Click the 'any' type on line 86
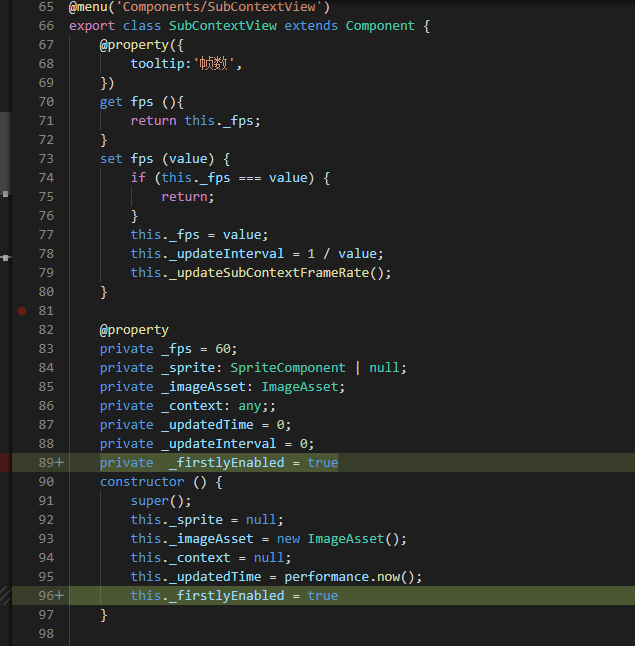Viewport: 635px width, 646px height. [x=249, y=406]
